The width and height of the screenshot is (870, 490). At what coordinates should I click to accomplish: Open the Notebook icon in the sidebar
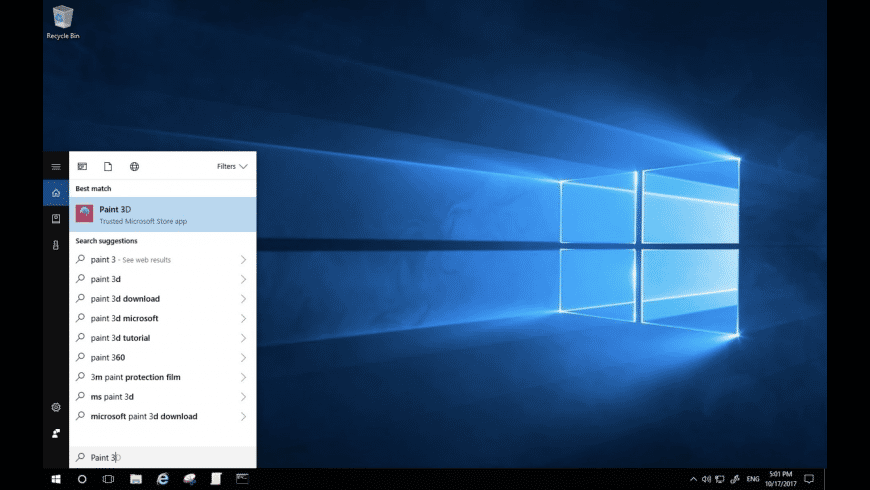click(x=56, y=218)
